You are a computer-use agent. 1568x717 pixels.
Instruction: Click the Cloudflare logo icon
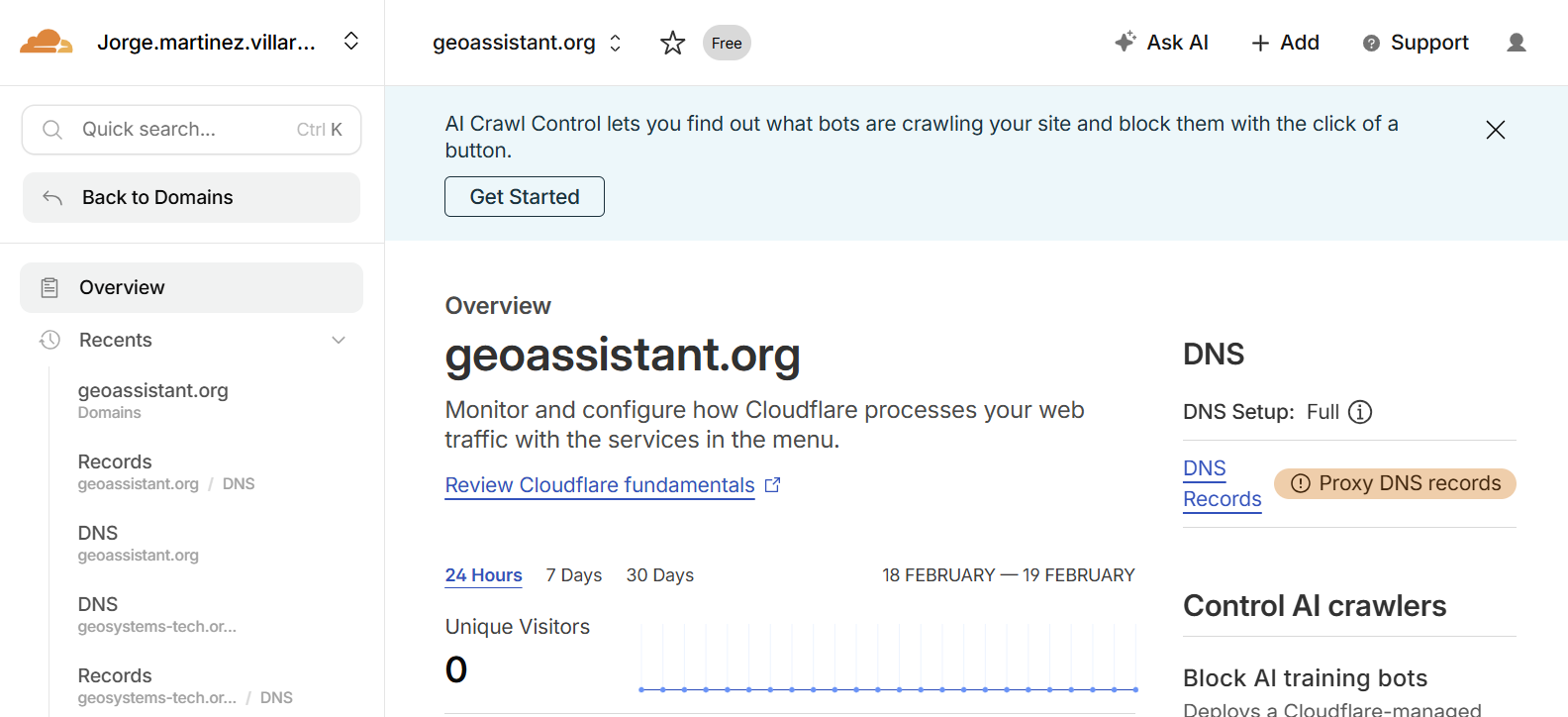(46, 43)
